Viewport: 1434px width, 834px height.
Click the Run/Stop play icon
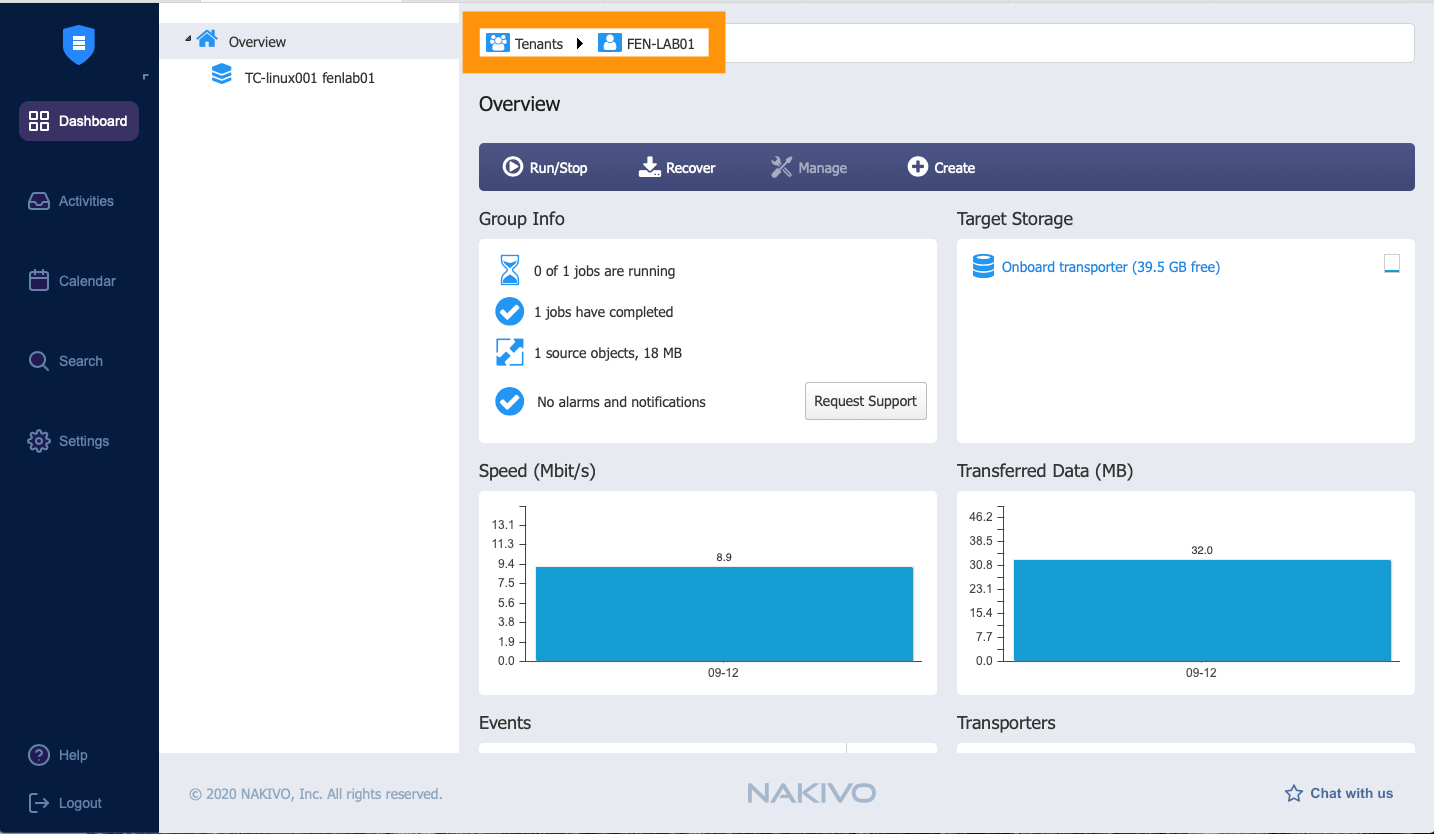[513, 167]
